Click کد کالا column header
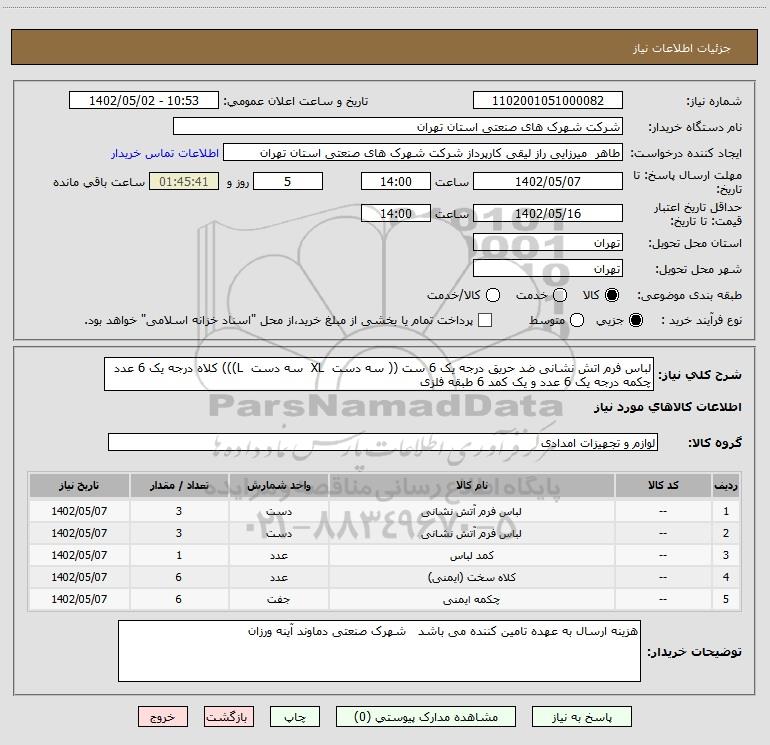 coord(663,485)
